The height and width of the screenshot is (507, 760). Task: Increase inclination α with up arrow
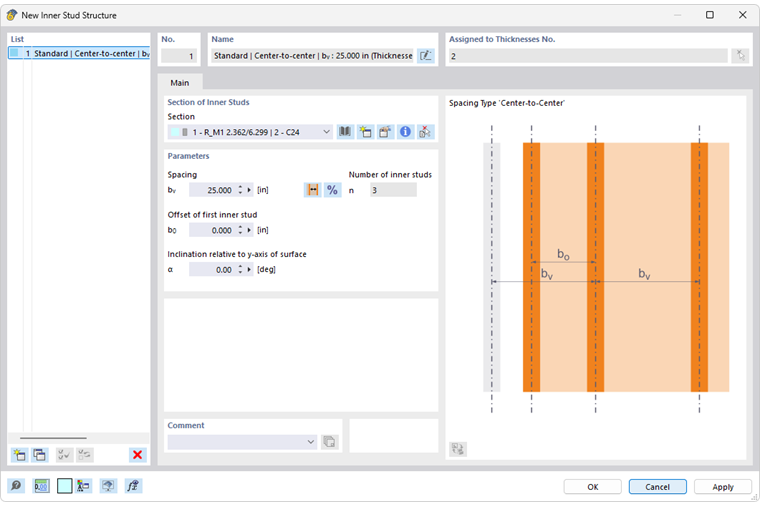pyautogui.click(x=240, y=267)
